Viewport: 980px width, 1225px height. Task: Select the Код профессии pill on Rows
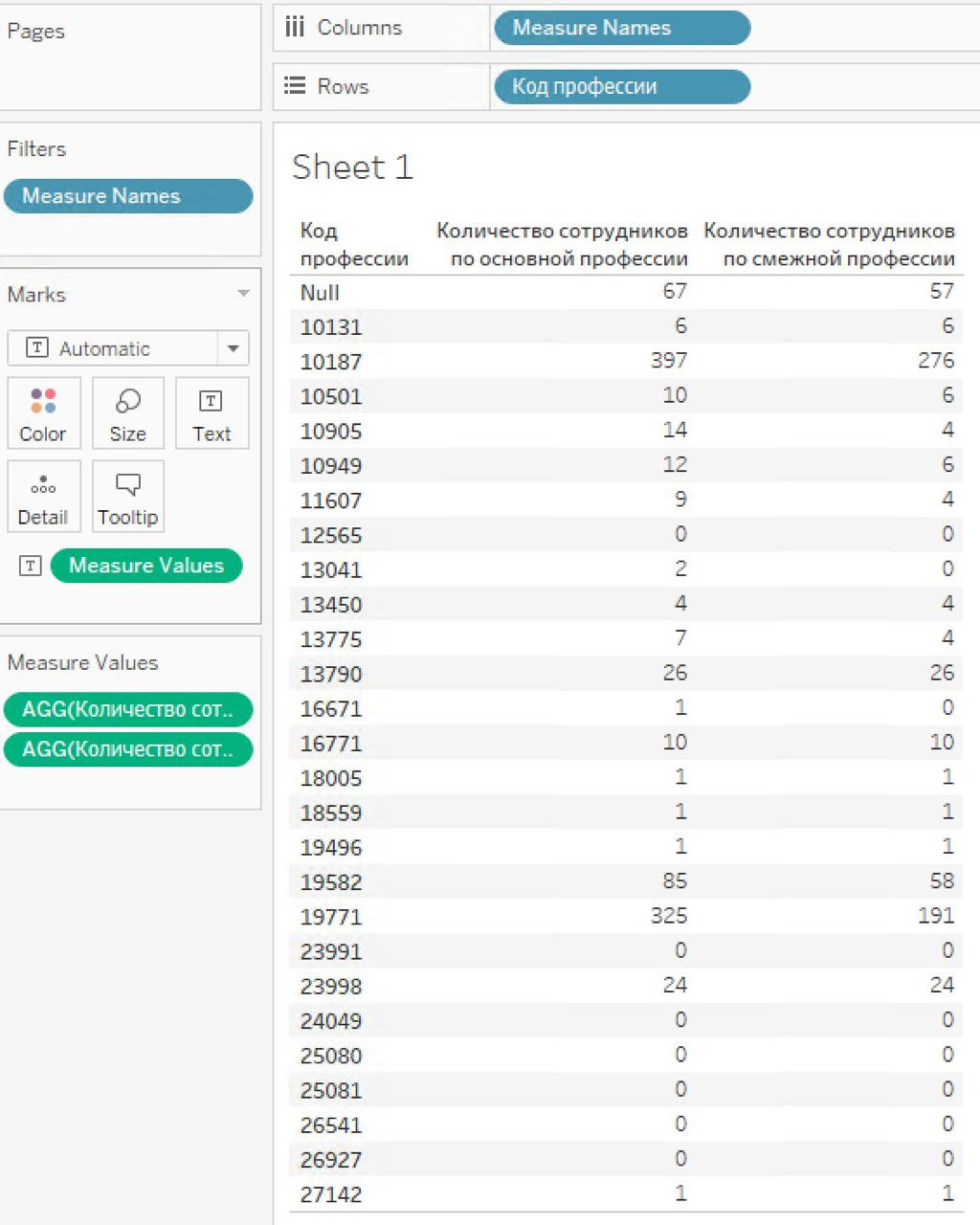[x=622, y=86]
